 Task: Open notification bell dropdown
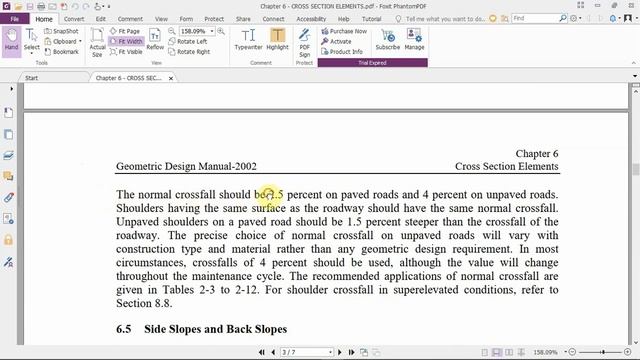coord(614,18)
